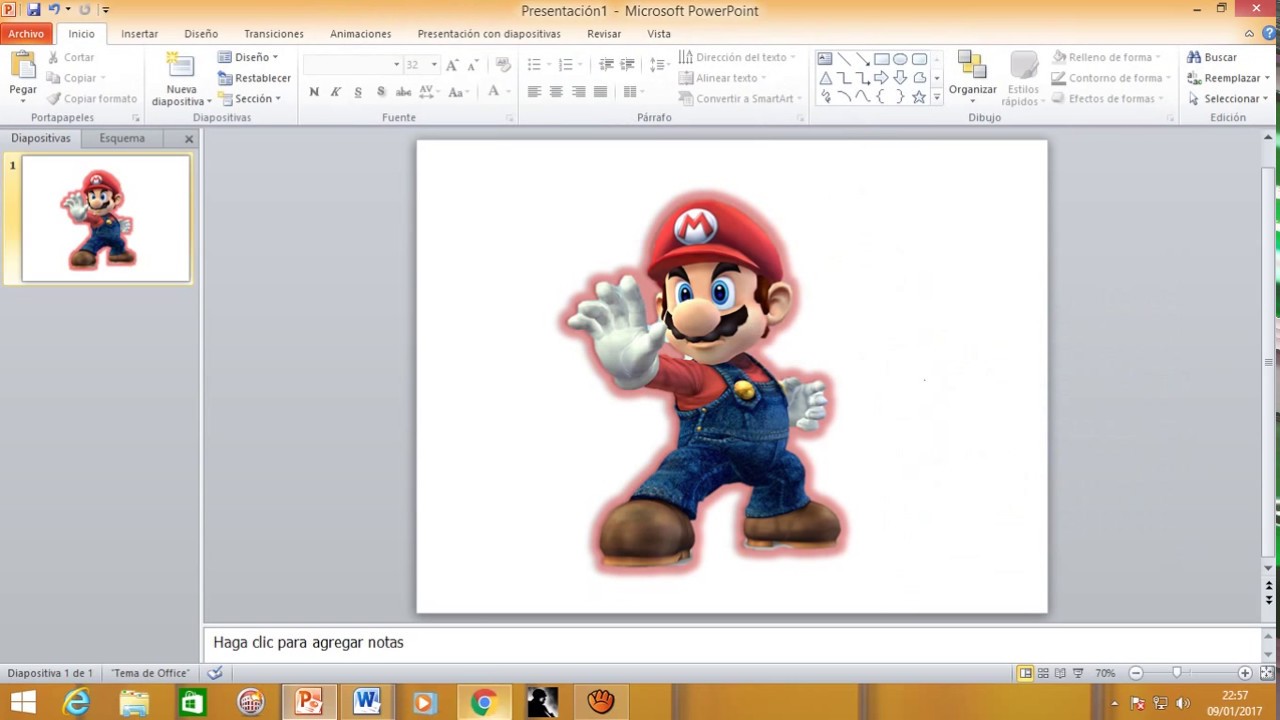Viewport: 1280px width, 720px height.
Task: Click Copiar formato brush
Action: tap(91, 99)
